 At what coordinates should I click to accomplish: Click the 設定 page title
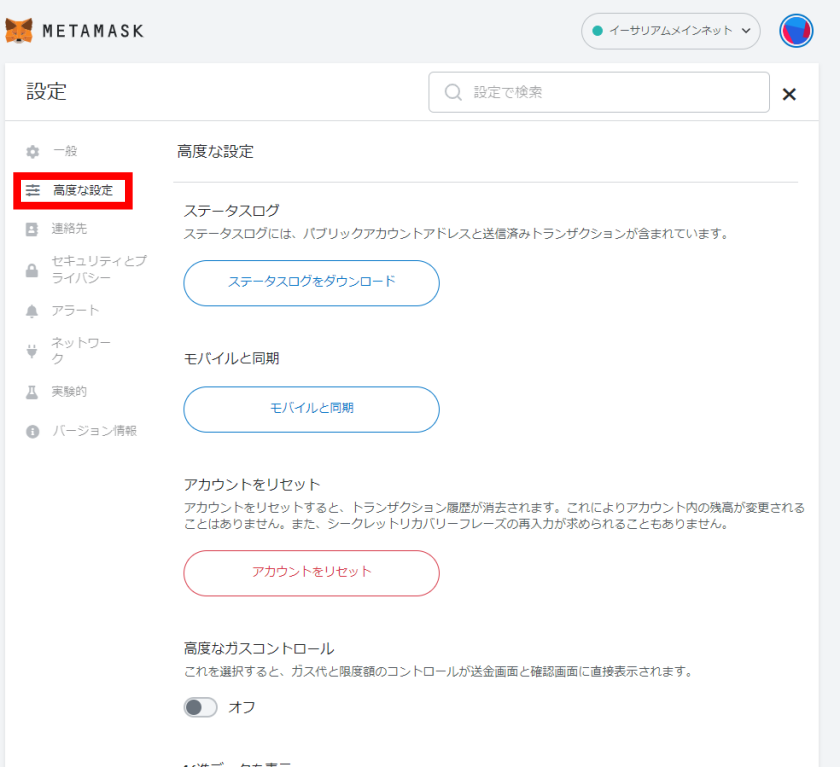(46, 92)
